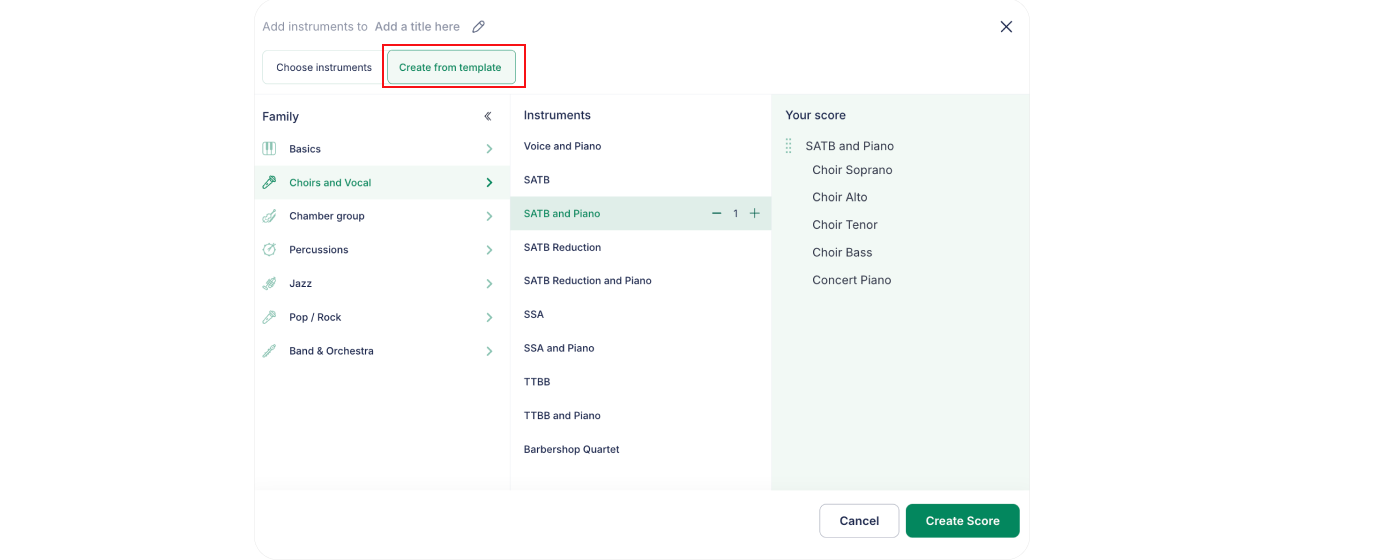
Task: Click the Percussions drum icon
Action: click(x=269, y=250)
